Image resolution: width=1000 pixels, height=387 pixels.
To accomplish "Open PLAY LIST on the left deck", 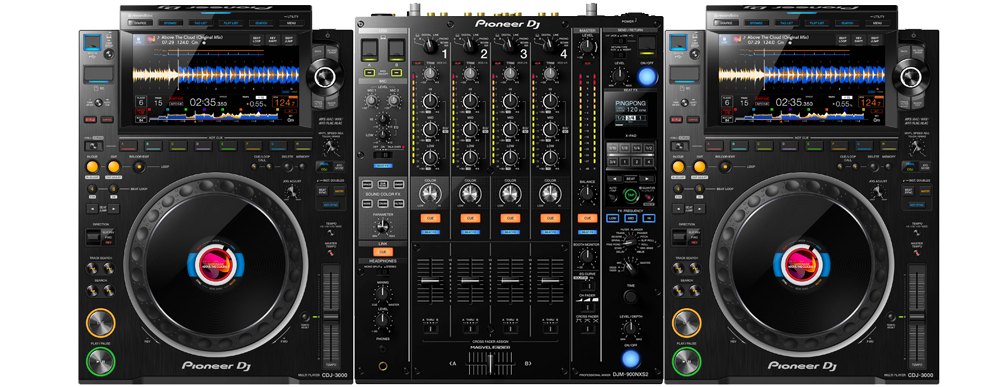I will 230,23.
